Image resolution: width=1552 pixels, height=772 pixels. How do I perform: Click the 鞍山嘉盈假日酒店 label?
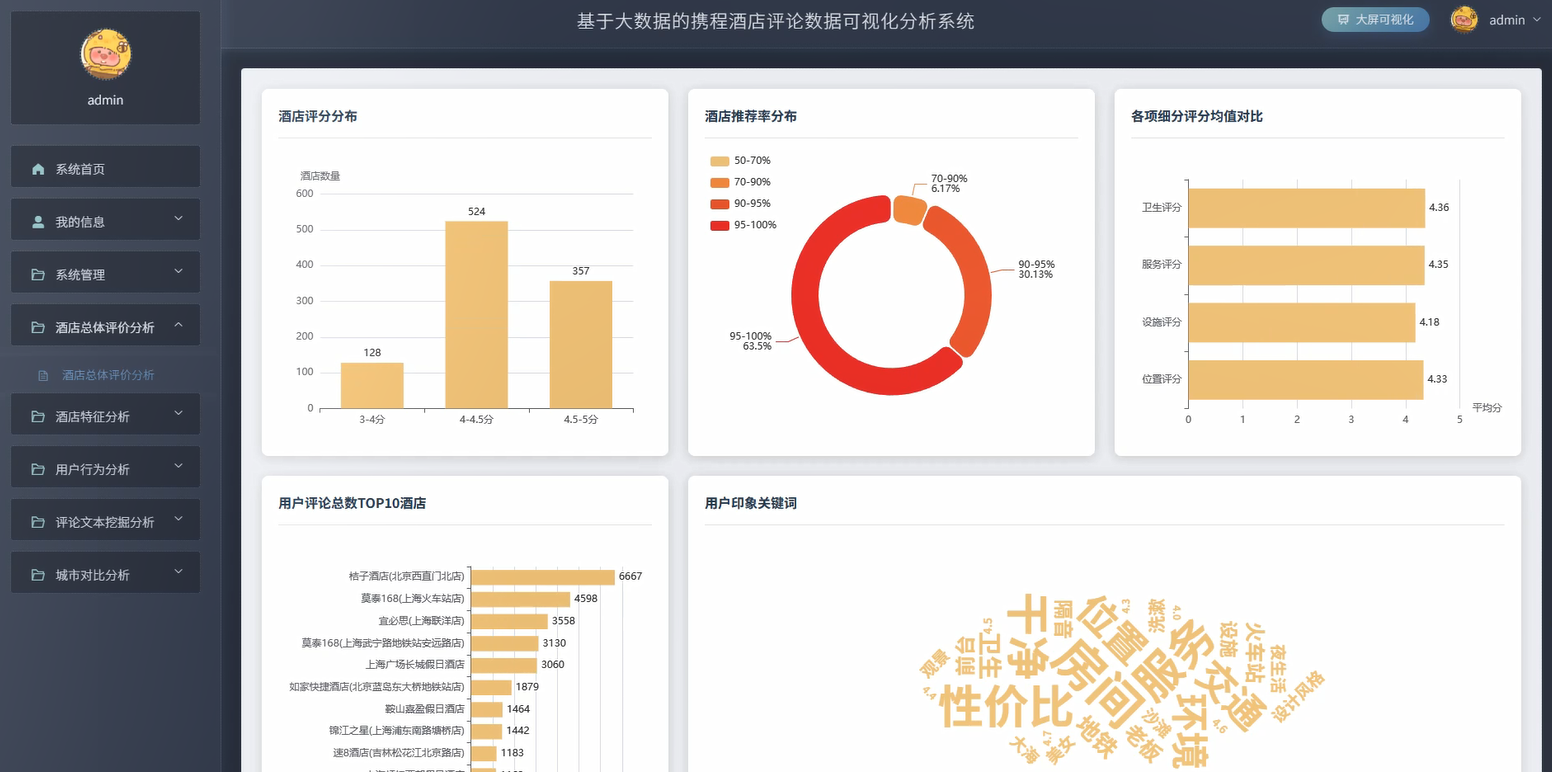(424, 709)
